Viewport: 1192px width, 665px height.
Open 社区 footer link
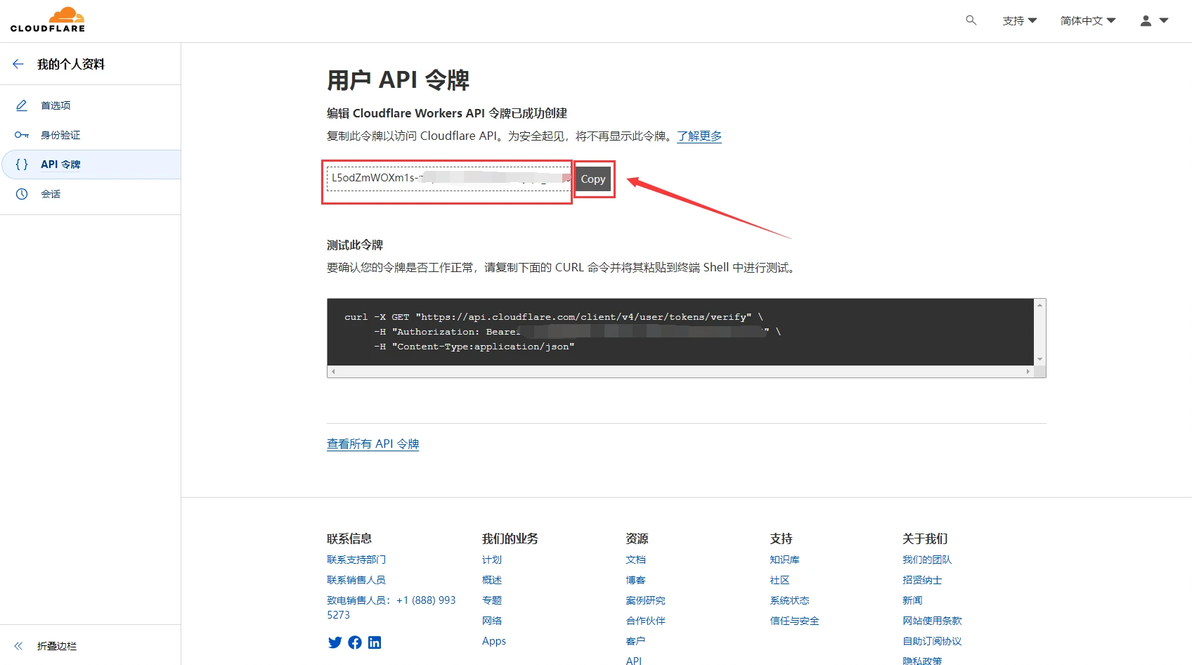click(x=780, y=580)
